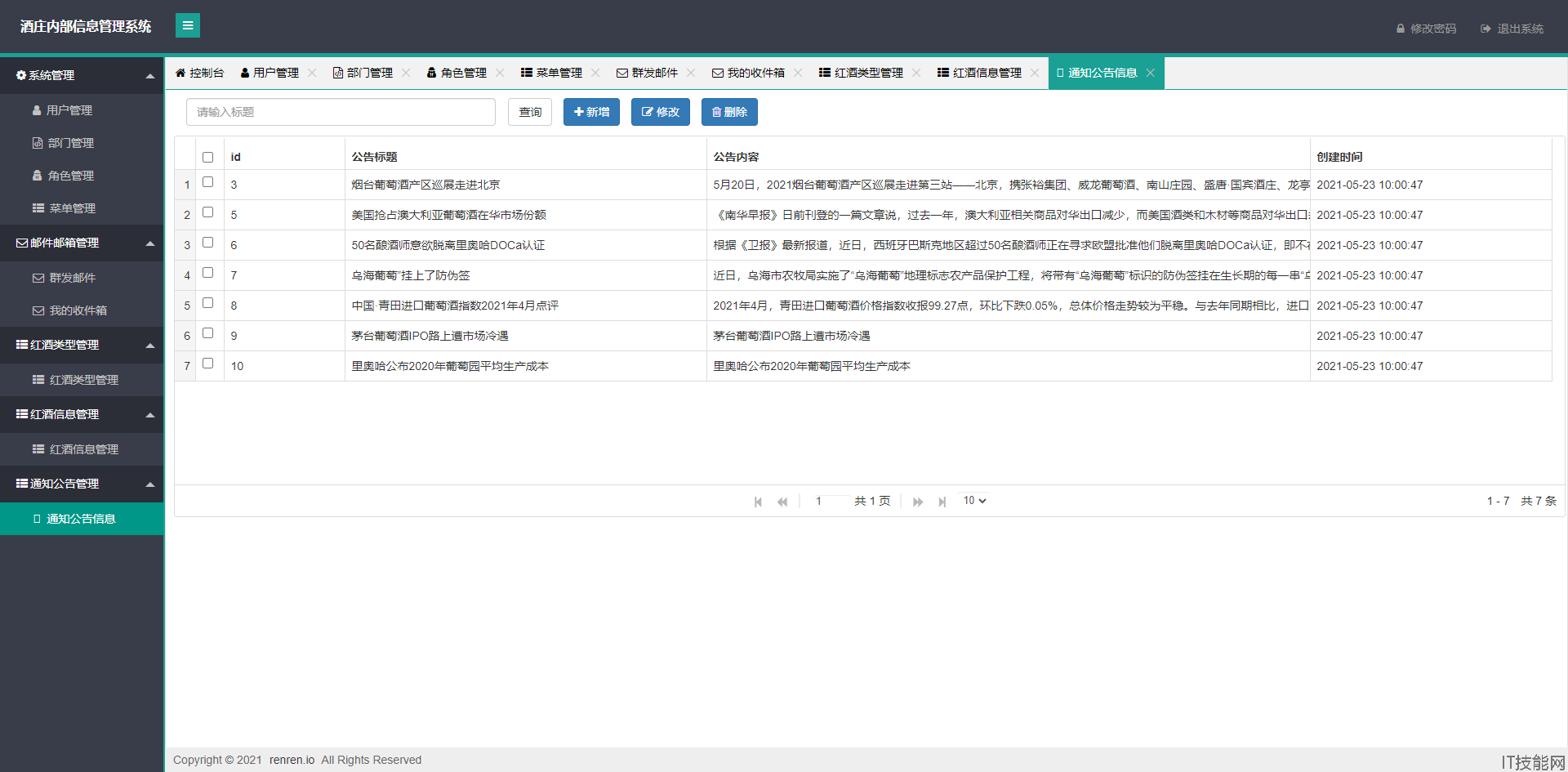Screen dimensions: 1568x772
Task: Collapse the 邮件邮箱管理 sidebar group arrow
Action: click(x=150, y=243)
